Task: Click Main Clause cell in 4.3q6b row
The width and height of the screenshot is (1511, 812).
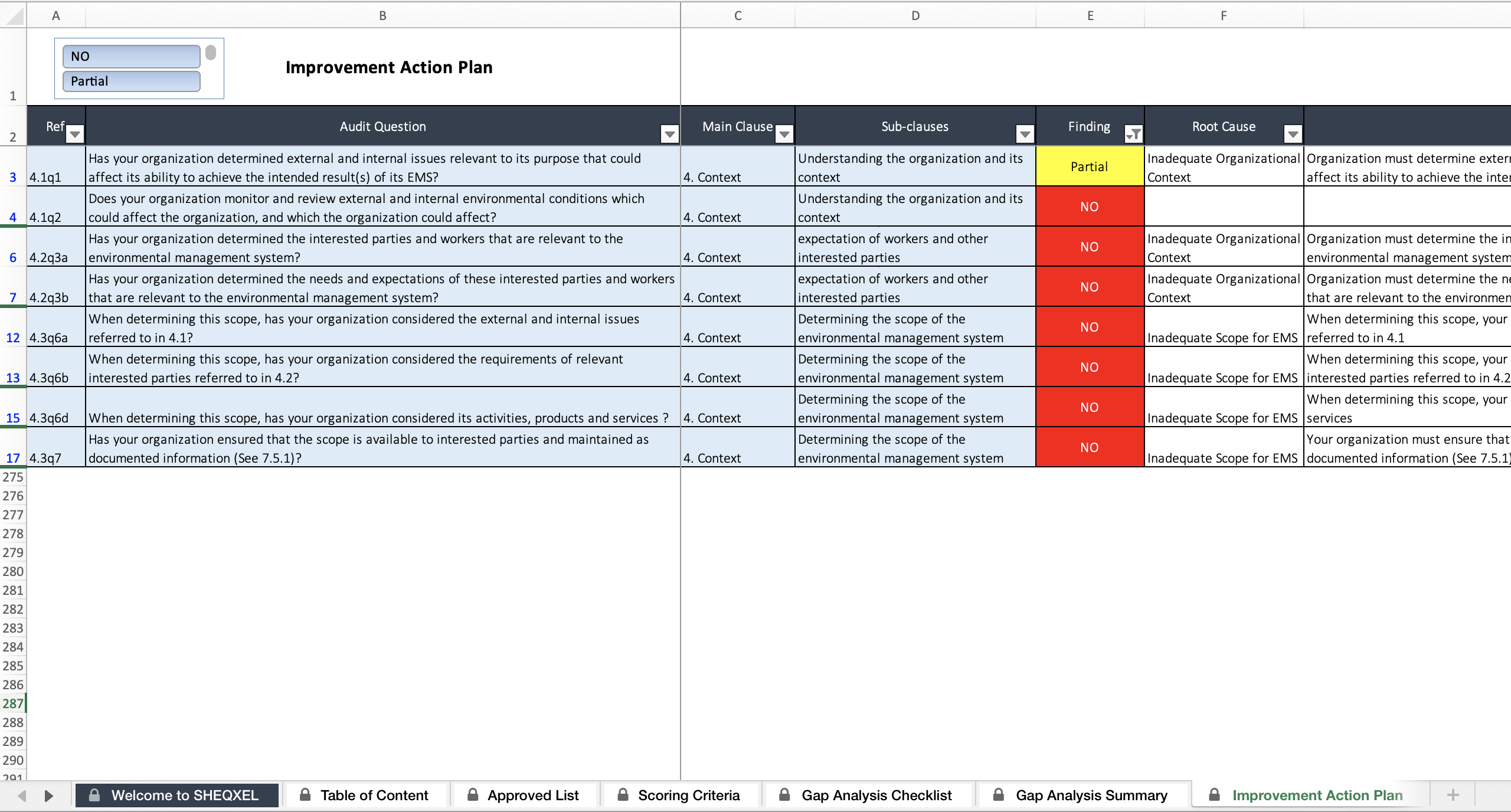Action: [x=738, y=367]
